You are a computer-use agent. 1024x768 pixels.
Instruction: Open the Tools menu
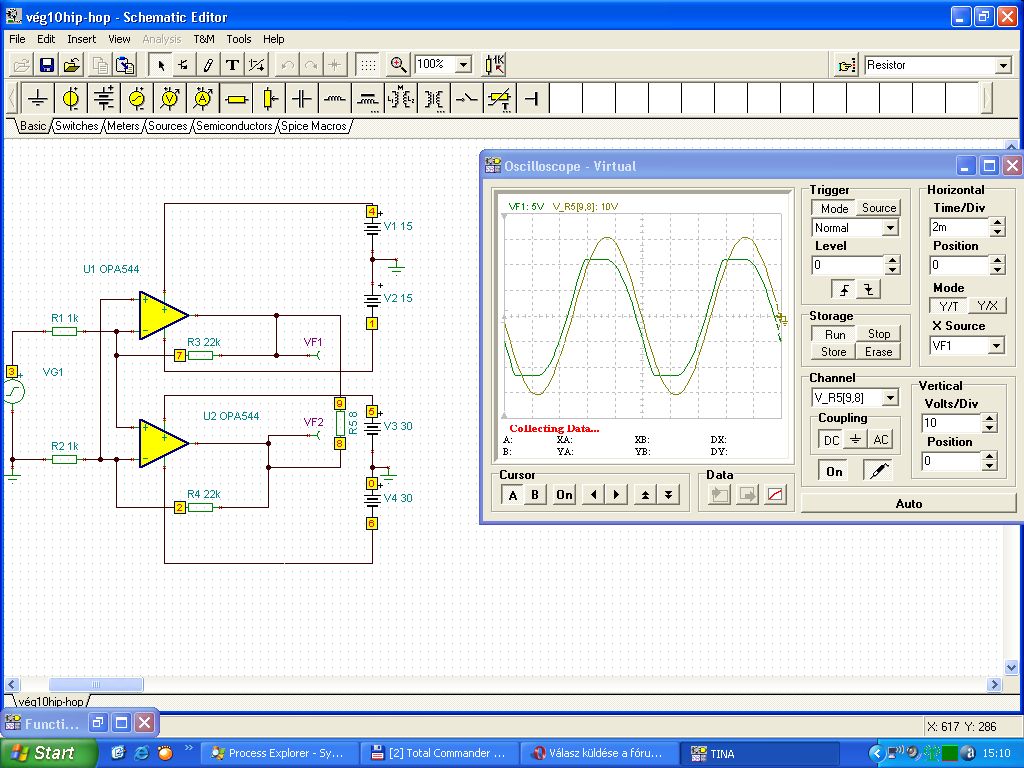238,39
